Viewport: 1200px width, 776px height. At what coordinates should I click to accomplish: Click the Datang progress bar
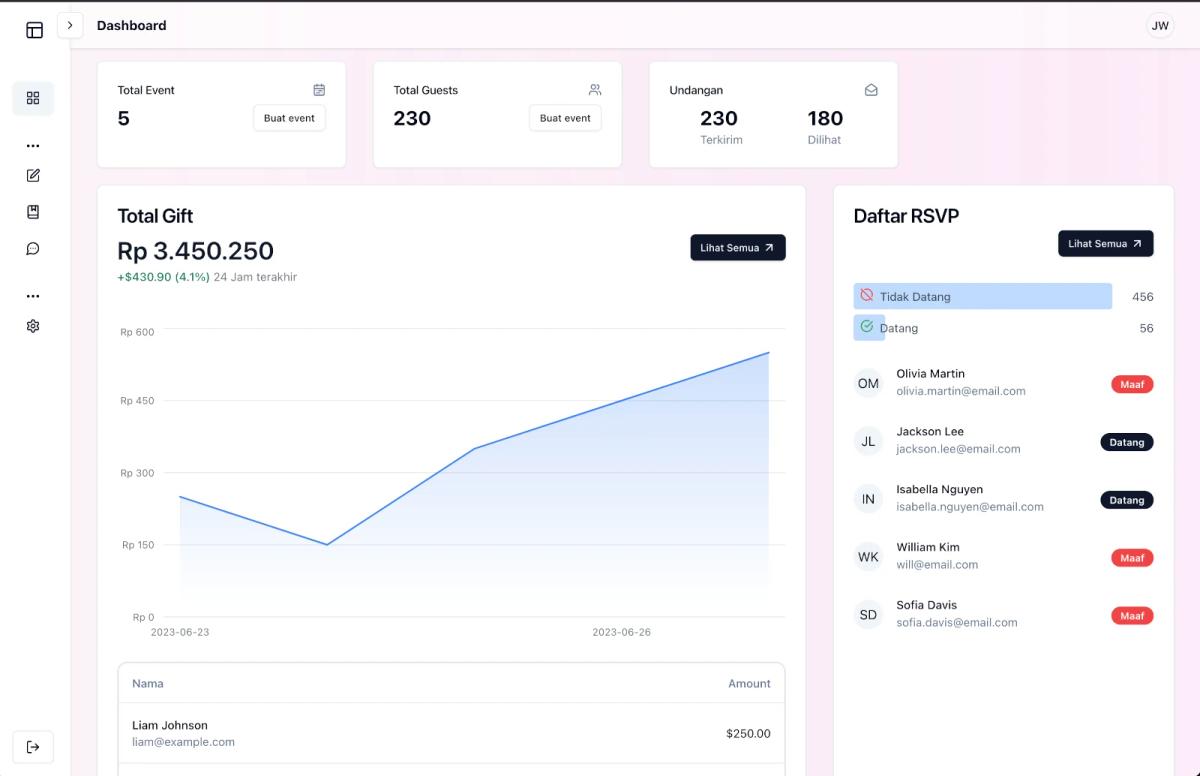(869, 328)
